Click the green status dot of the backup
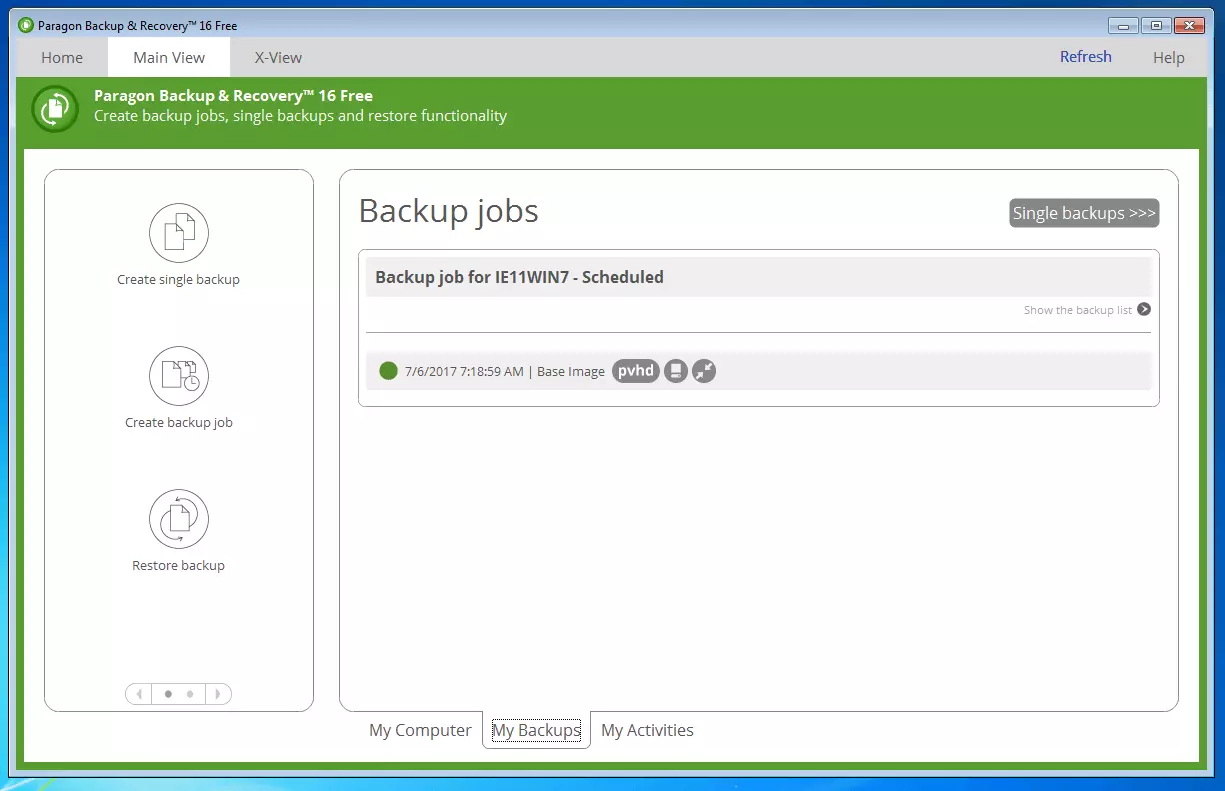This screenshot has width=1225, height=791. (x=389, y=371)
